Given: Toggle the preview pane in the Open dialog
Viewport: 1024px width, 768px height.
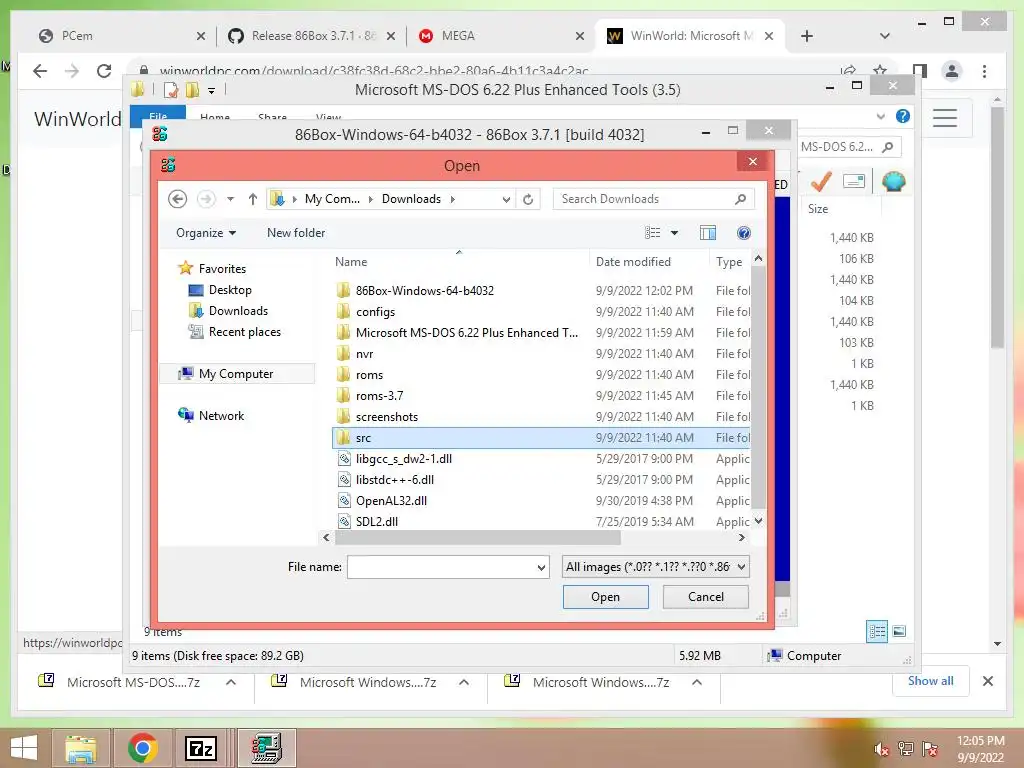Looking at the screenshot, I should pos(708,233).
